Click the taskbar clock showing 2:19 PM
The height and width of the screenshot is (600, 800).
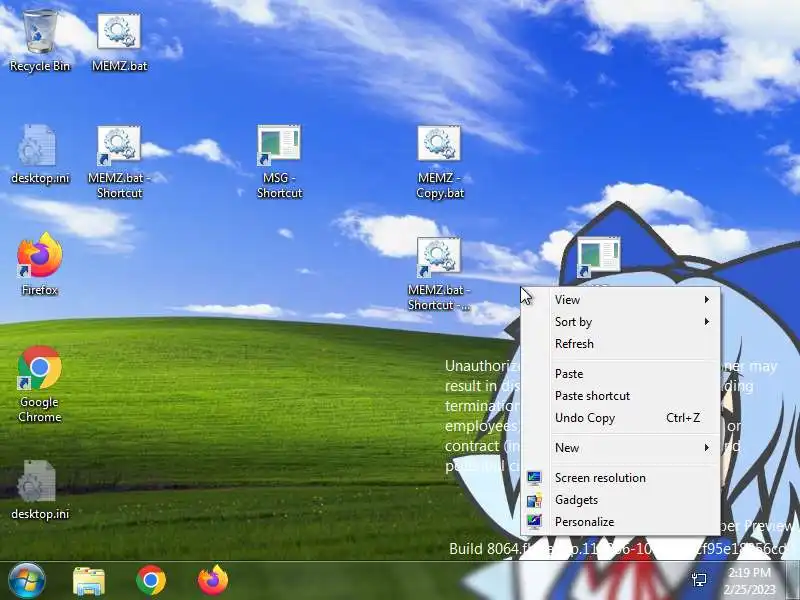(749, 581)
